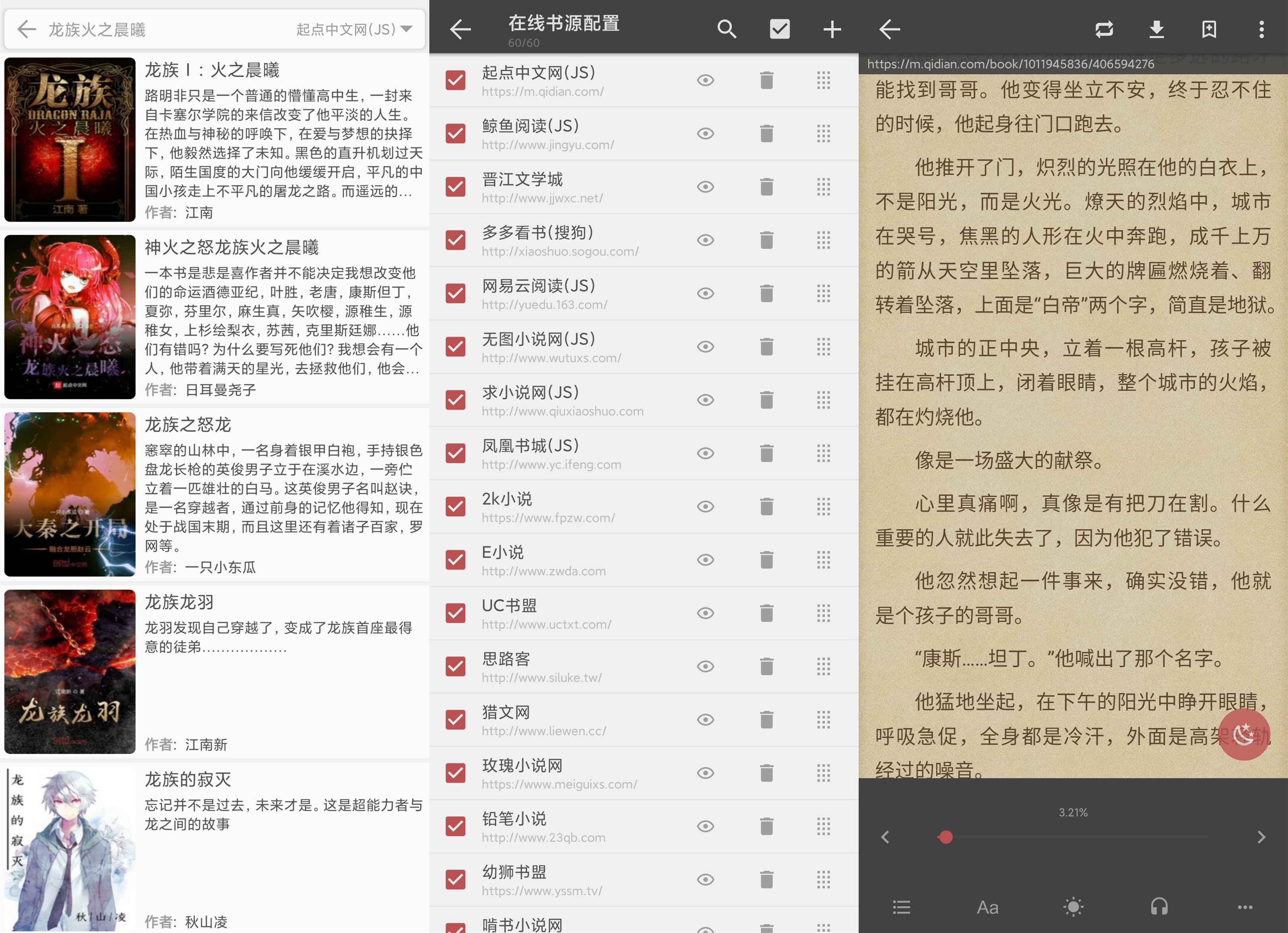Toggle night mode with the moon button

[1244, 734]
